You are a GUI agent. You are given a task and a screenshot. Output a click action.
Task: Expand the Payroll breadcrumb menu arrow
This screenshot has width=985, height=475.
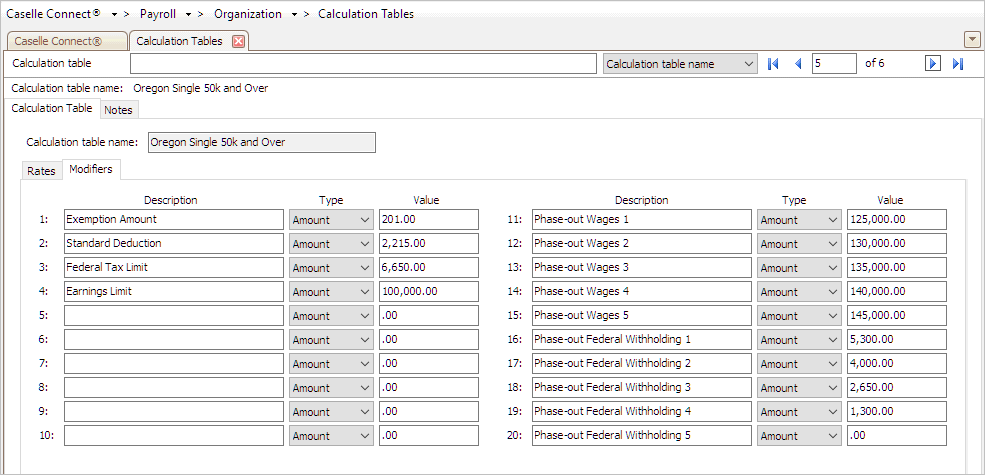(191, 15)
